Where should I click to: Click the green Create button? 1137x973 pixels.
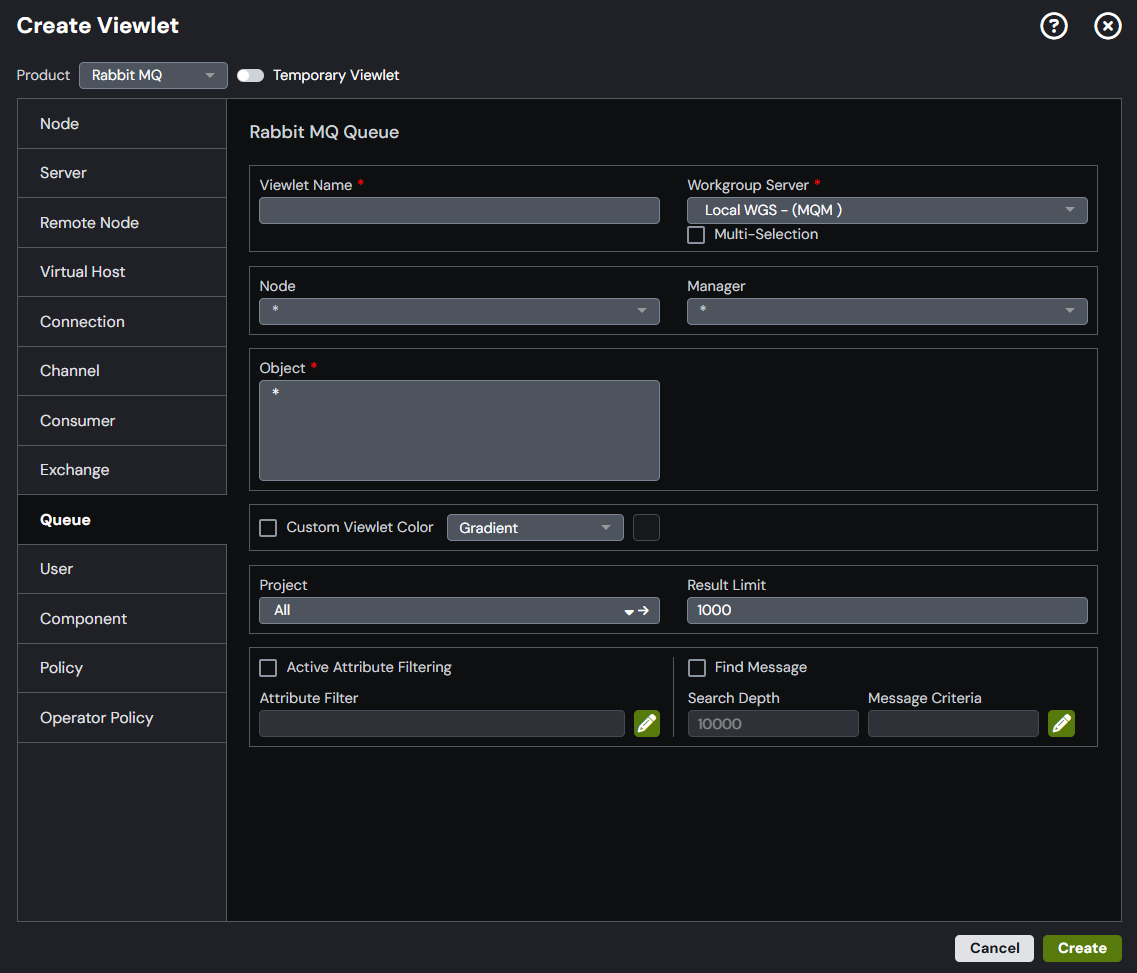[1082, 948]
